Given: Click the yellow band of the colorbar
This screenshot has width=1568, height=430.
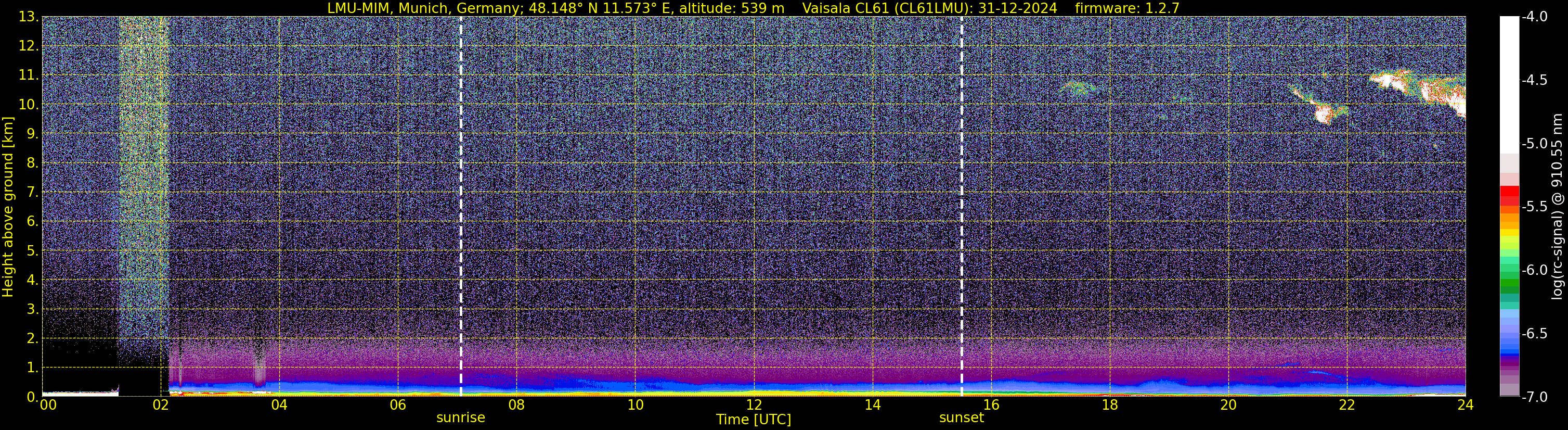Looking at the screenshot, I should 1510,234.
